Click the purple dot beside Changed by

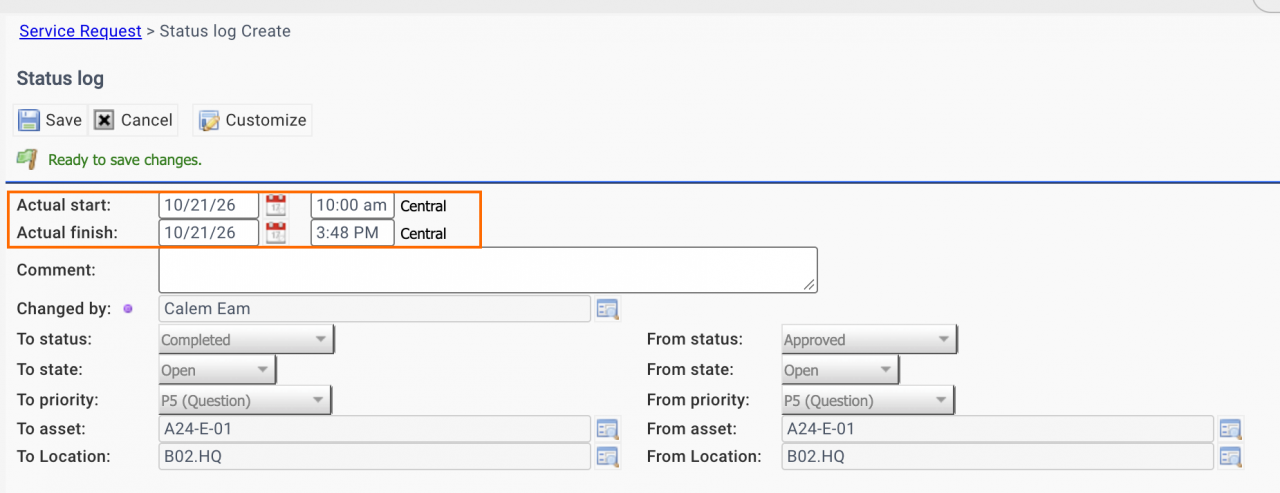(127, 309)
